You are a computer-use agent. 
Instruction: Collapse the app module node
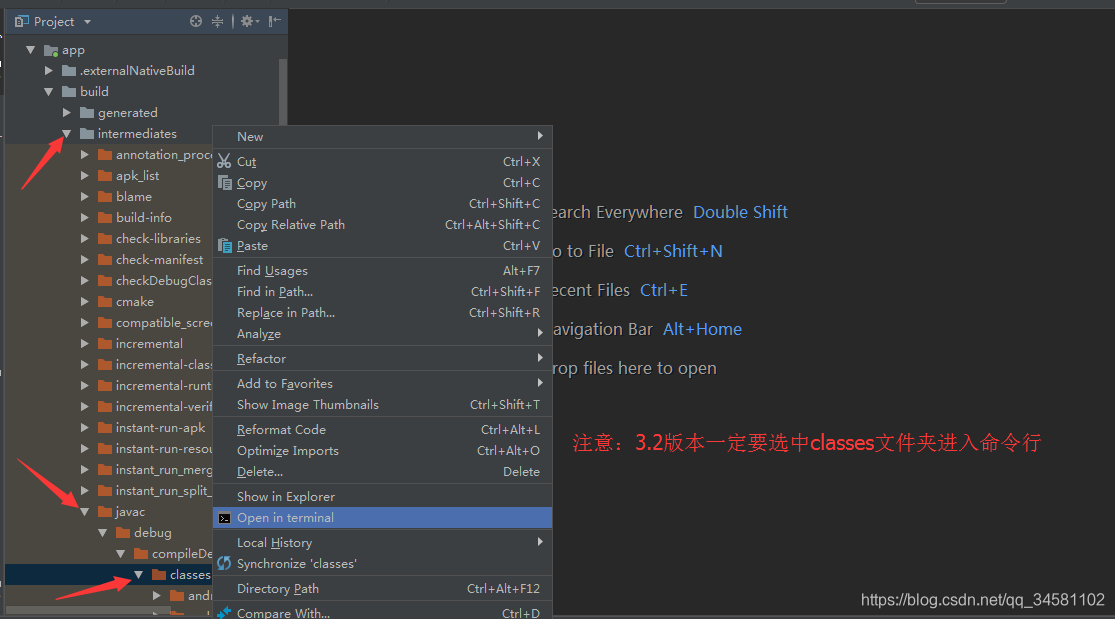tap(31, 50)
